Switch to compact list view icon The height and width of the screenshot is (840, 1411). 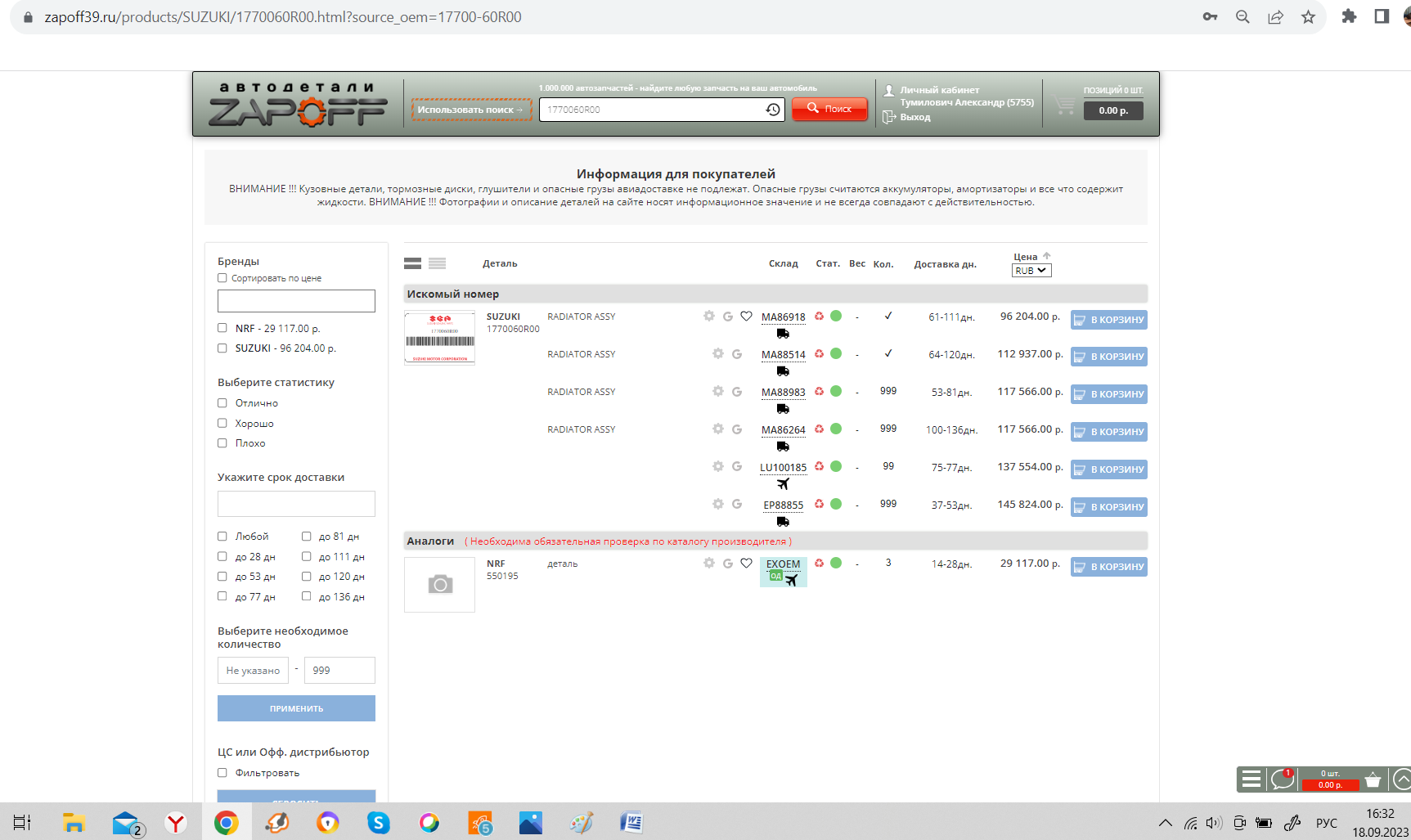point(438,263)
